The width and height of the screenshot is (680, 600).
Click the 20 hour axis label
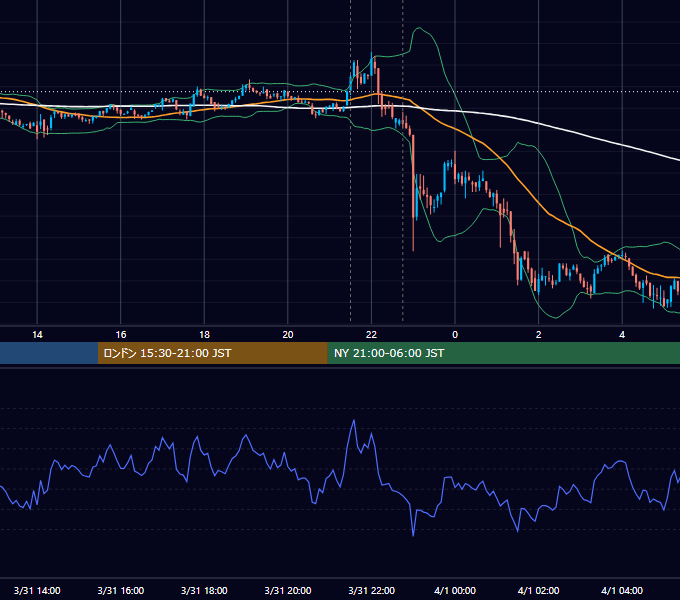pyautogui.click(x=288, y=335)
